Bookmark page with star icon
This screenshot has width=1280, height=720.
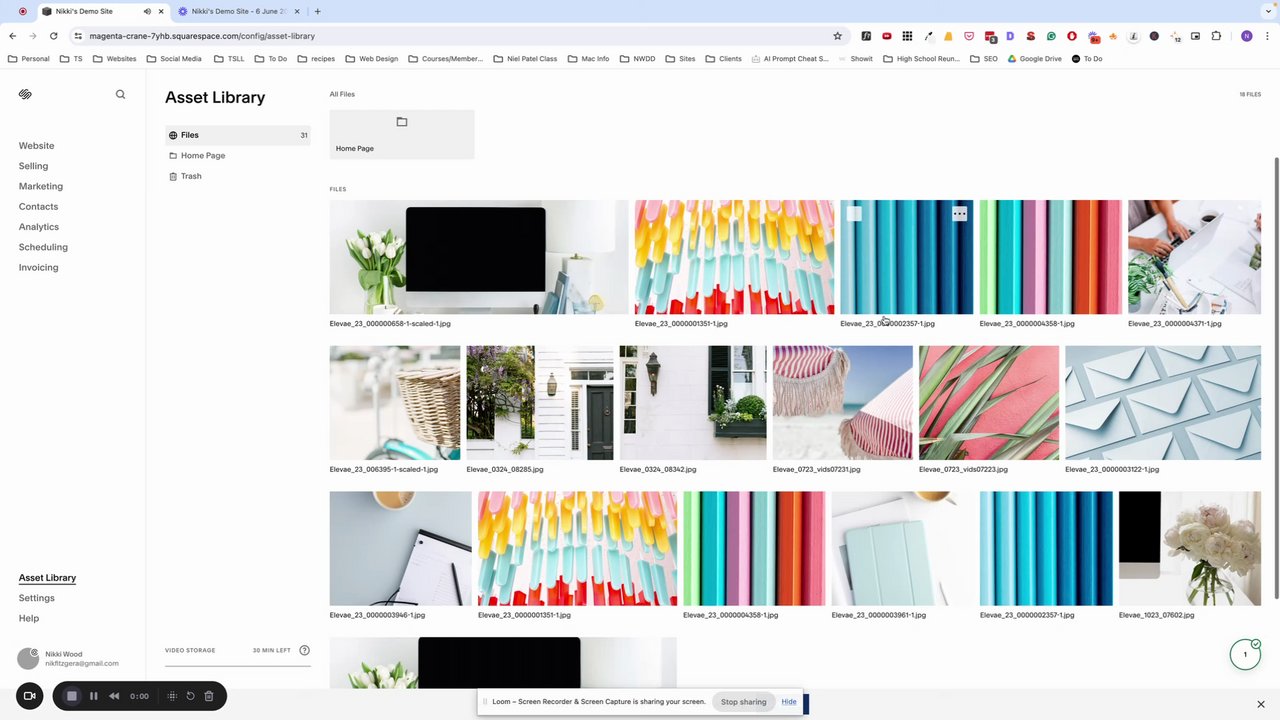(837, 36)
